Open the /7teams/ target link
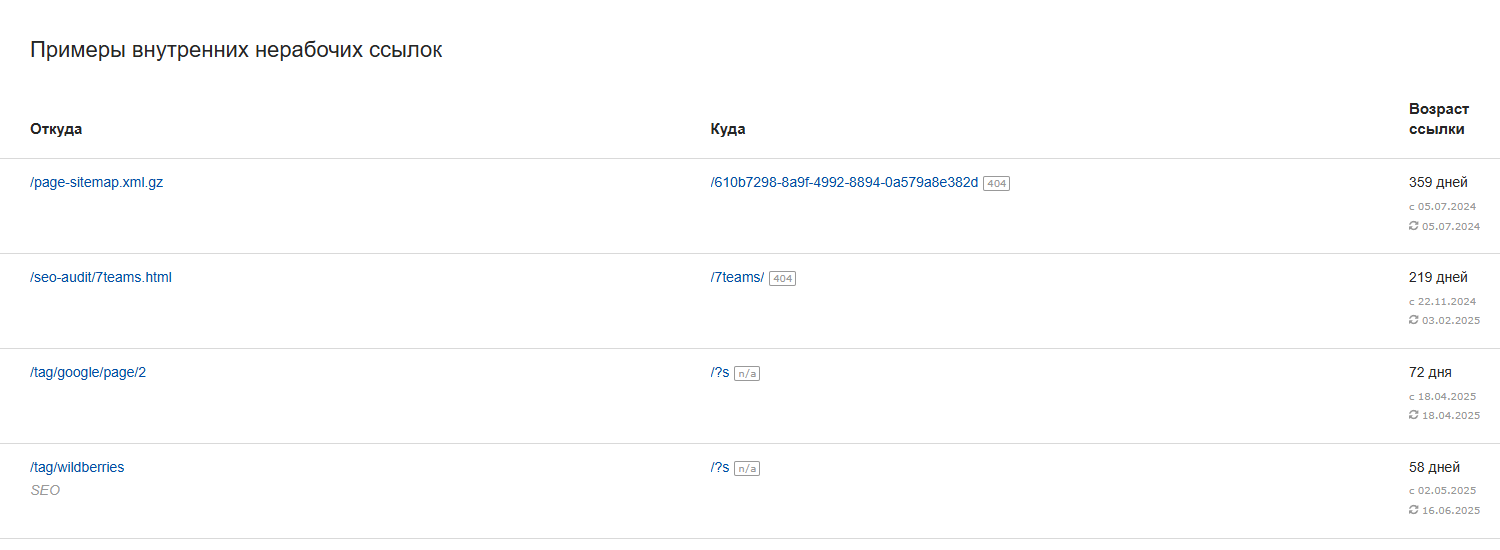This screenshot has height=550, width=1500. (x=737, y=277)
